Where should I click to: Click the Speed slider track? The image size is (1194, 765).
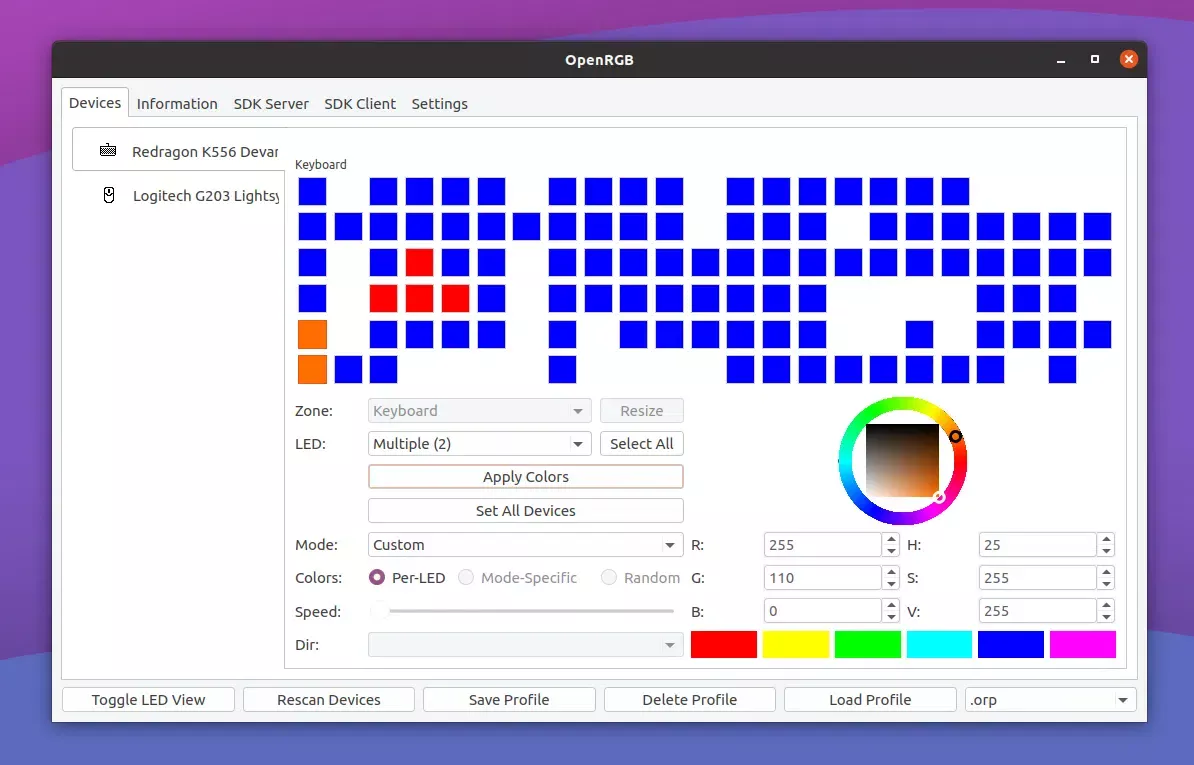525,611
